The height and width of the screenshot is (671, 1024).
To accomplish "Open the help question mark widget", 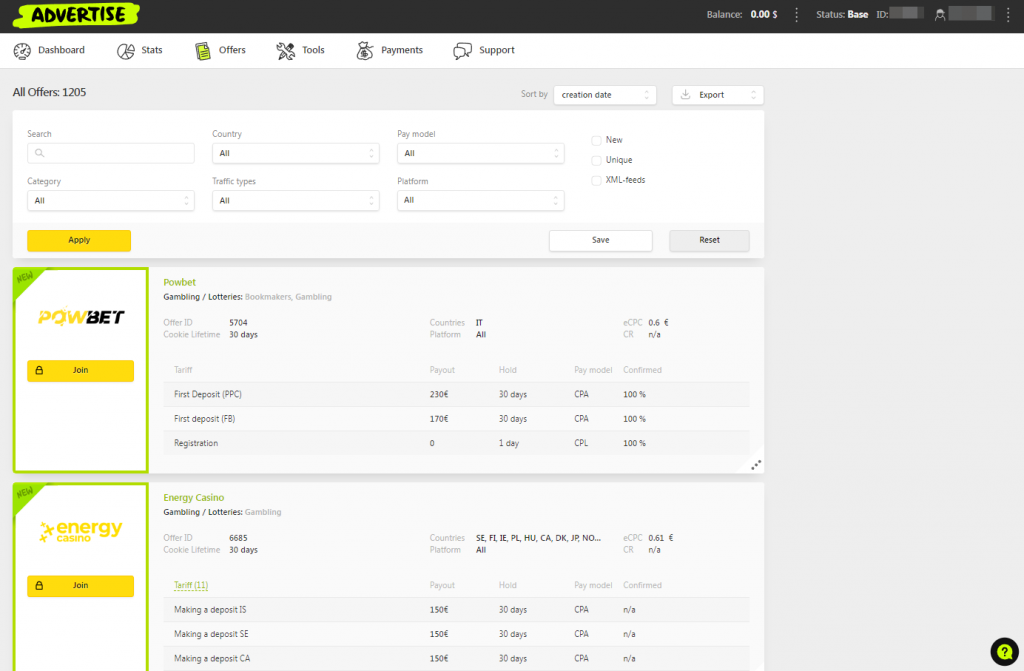I will 1004,651.
